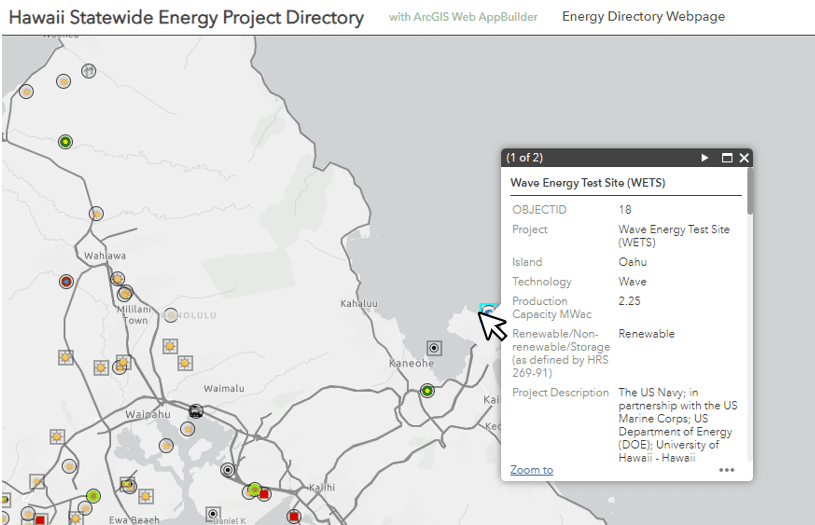Click the Kalihi map label
The image size is (815, 525).
[x=322, y=488]
